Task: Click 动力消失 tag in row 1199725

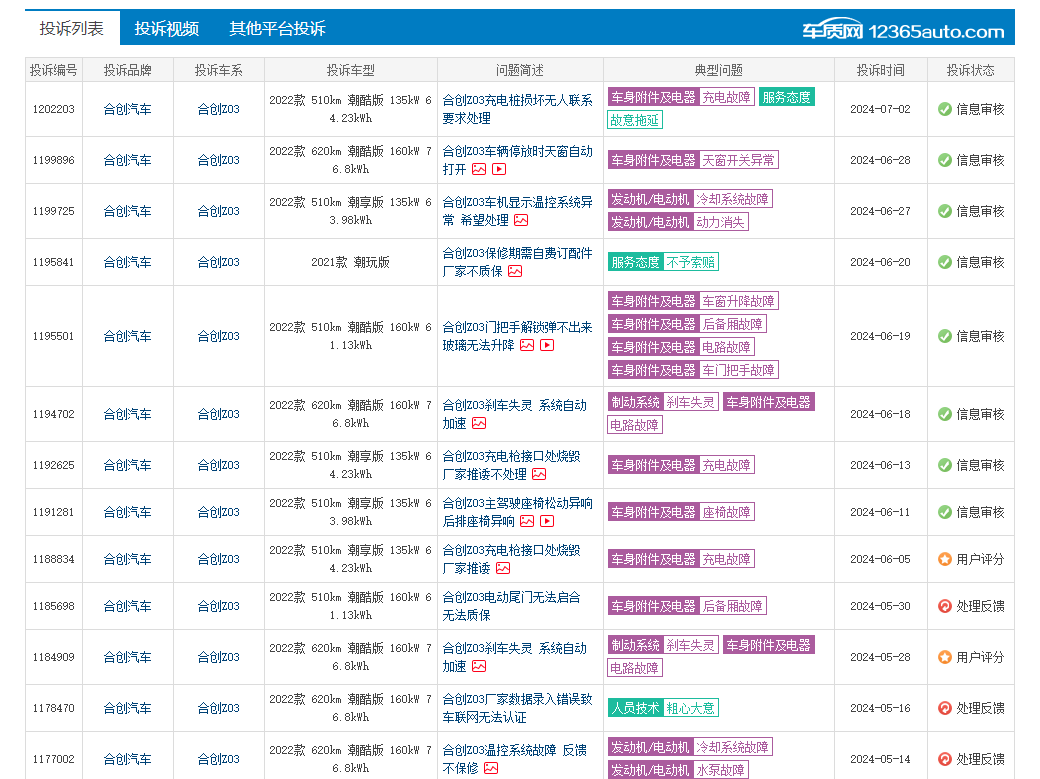Action: coord(720,222)
